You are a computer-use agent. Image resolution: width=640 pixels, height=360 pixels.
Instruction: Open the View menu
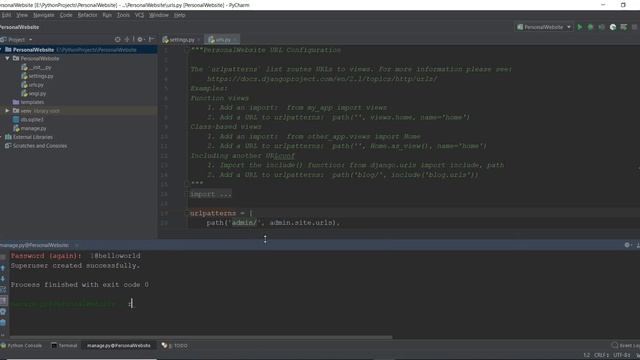pyautogui.click(x=22, y=15)
